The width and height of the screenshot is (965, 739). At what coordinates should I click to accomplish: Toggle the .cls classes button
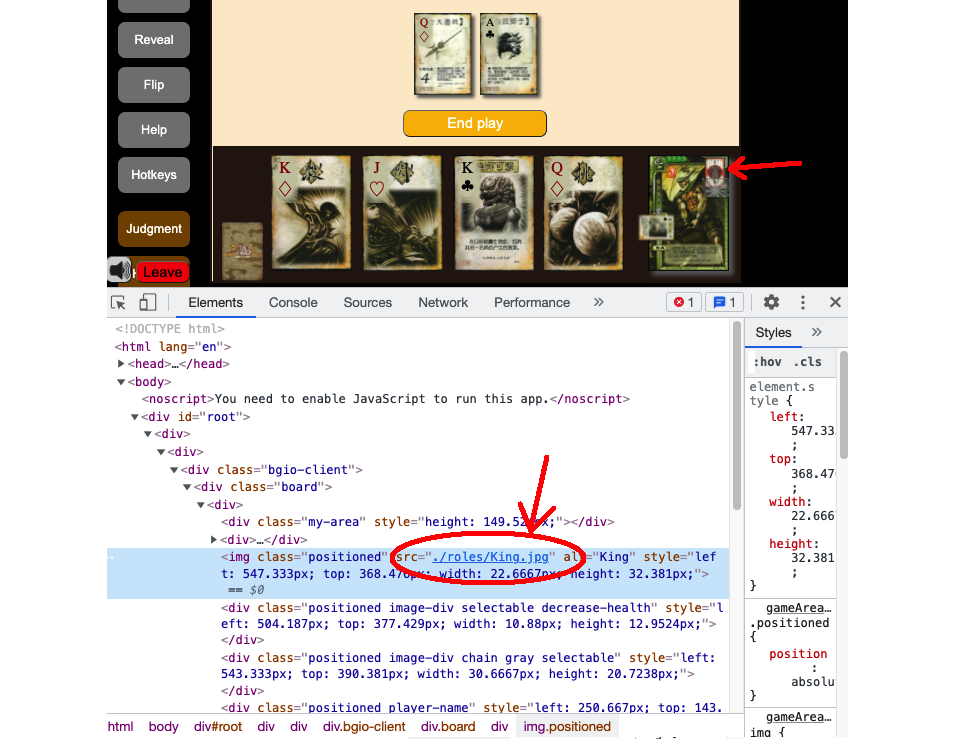pyautogui.click(x=807, y=362)
